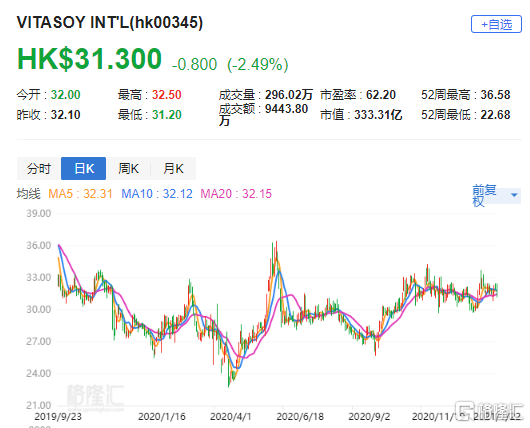Click the 均线 label
Screen dimensions: 530x428
[x=29, y=194]
